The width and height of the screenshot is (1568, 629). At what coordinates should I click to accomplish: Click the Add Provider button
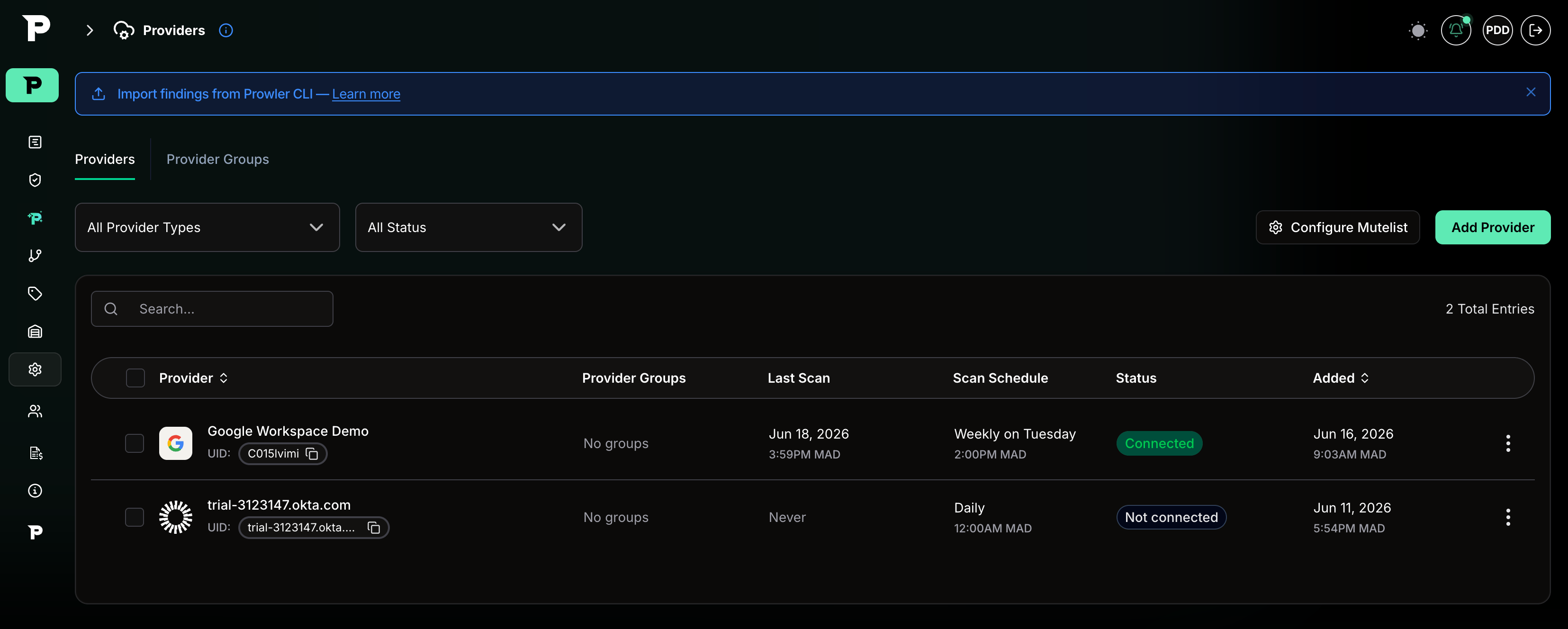coord(1493,227)
